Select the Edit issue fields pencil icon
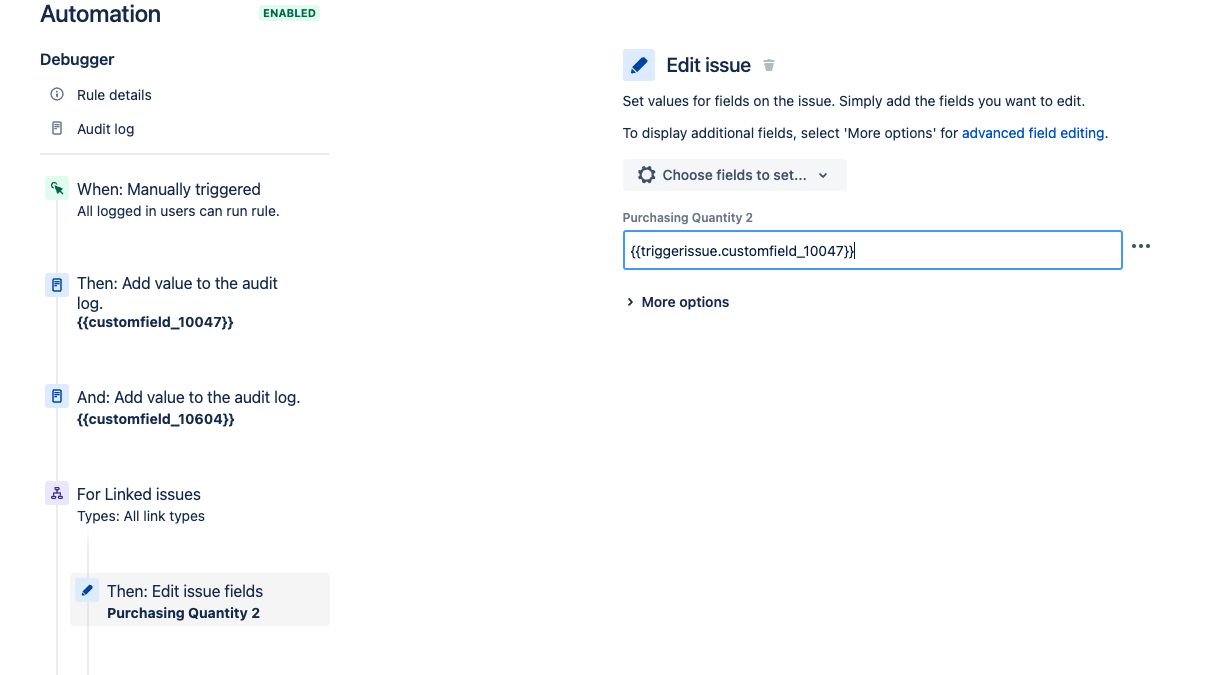 [87, 590]
